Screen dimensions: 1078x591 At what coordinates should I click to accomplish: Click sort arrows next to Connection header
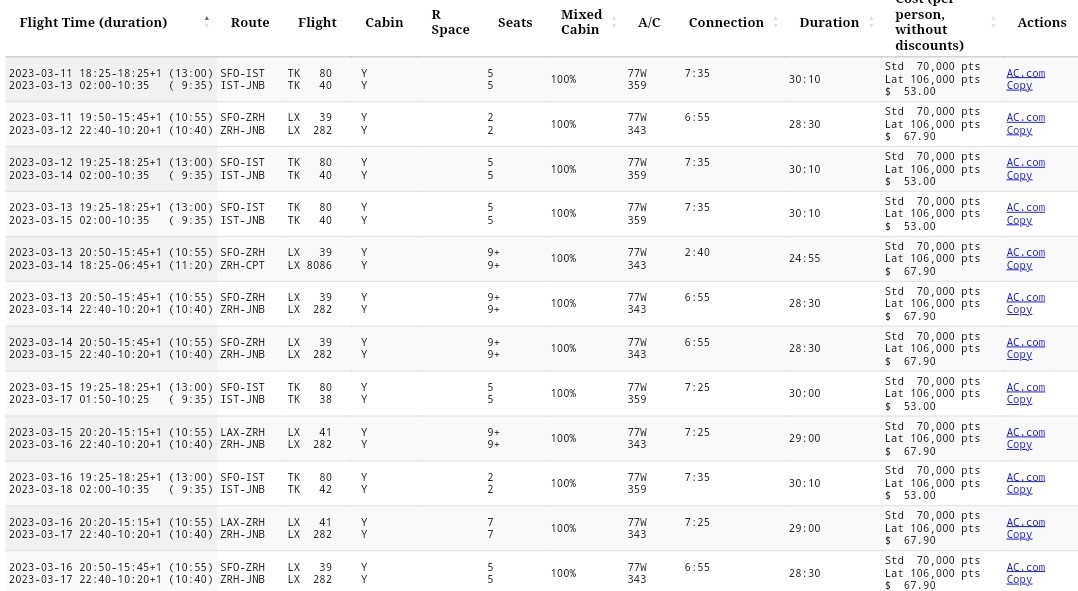[x=776, y=22]
